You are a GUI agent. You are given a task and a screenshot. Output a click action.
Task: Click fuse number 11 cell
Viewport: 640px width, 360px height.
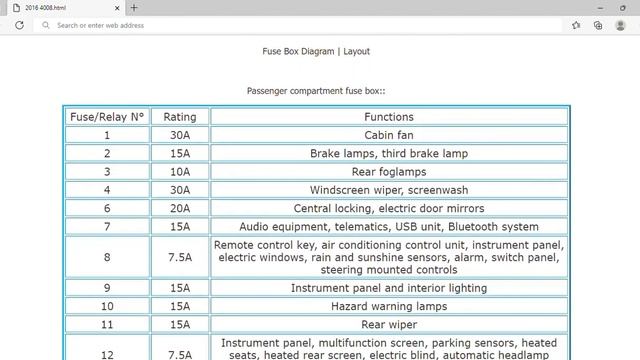coord(107,324)
